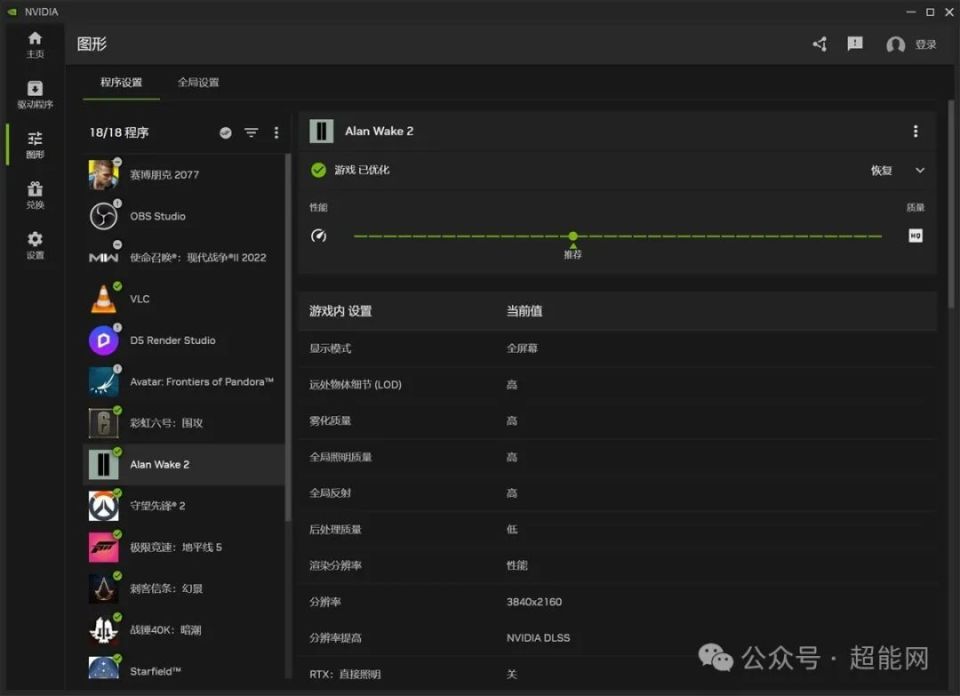Viewport: 960px width, 696px height.
Task: Expand the 恢复 restore dropdown chevron
Action: click(x=922, y=170)
